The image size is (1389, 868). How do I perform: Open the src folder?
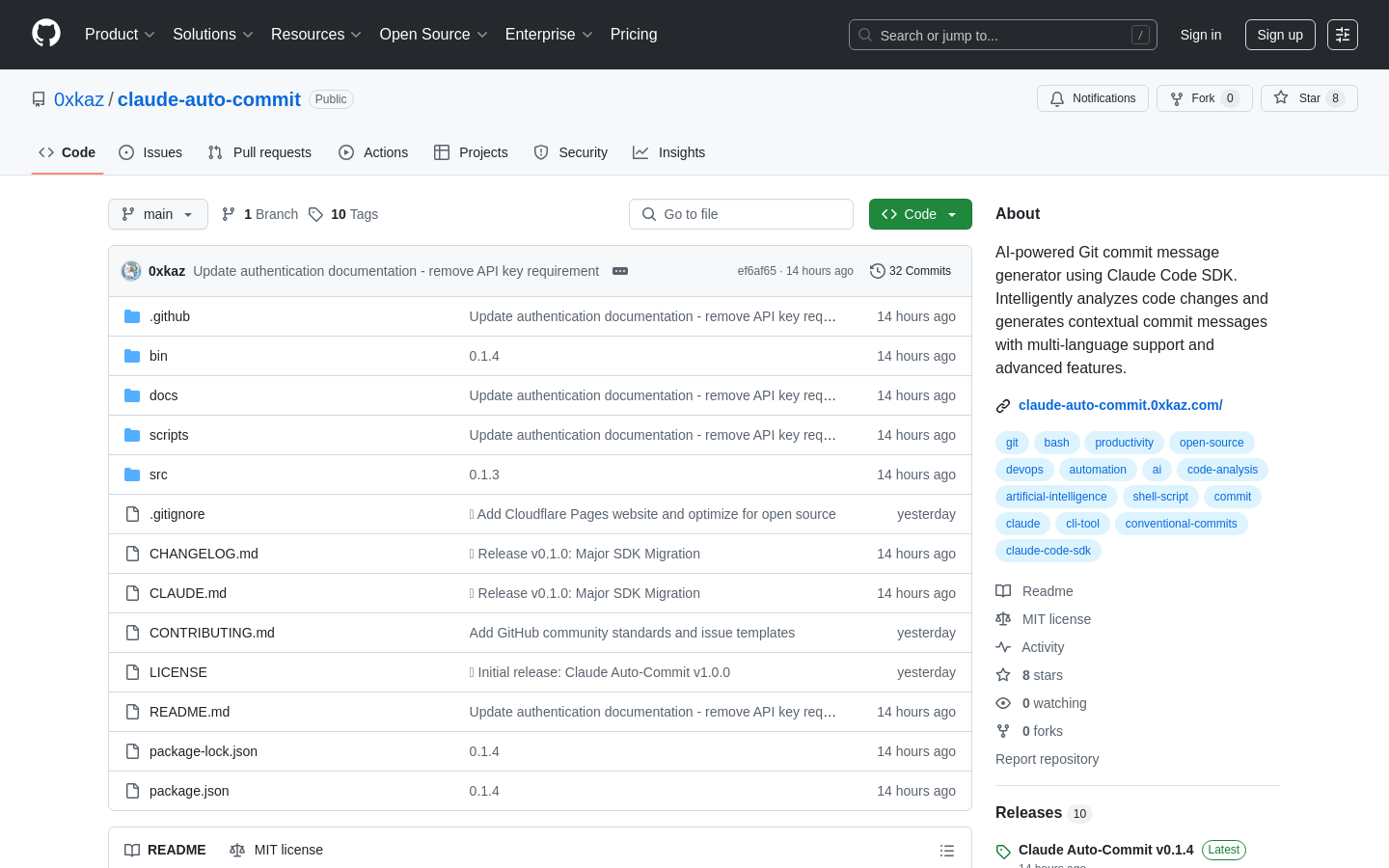[x=158, y=475]
